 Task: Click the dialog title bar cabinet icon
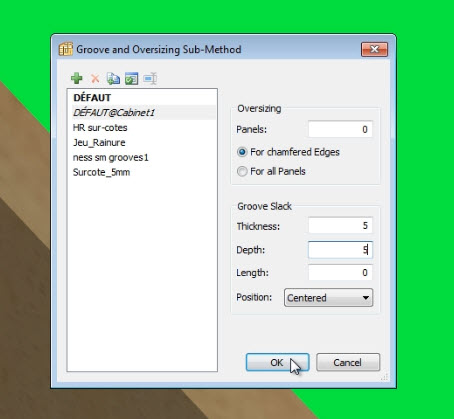click(66, 49)
